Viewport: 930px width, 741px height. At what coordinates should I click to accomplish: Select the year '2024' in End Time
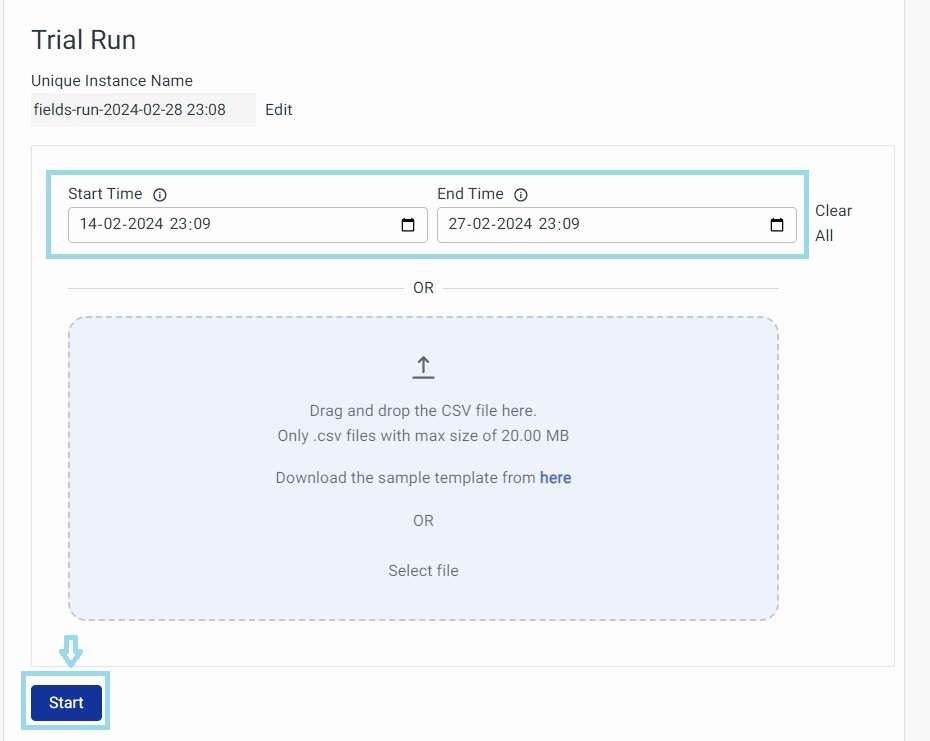[x=513, y=225]
